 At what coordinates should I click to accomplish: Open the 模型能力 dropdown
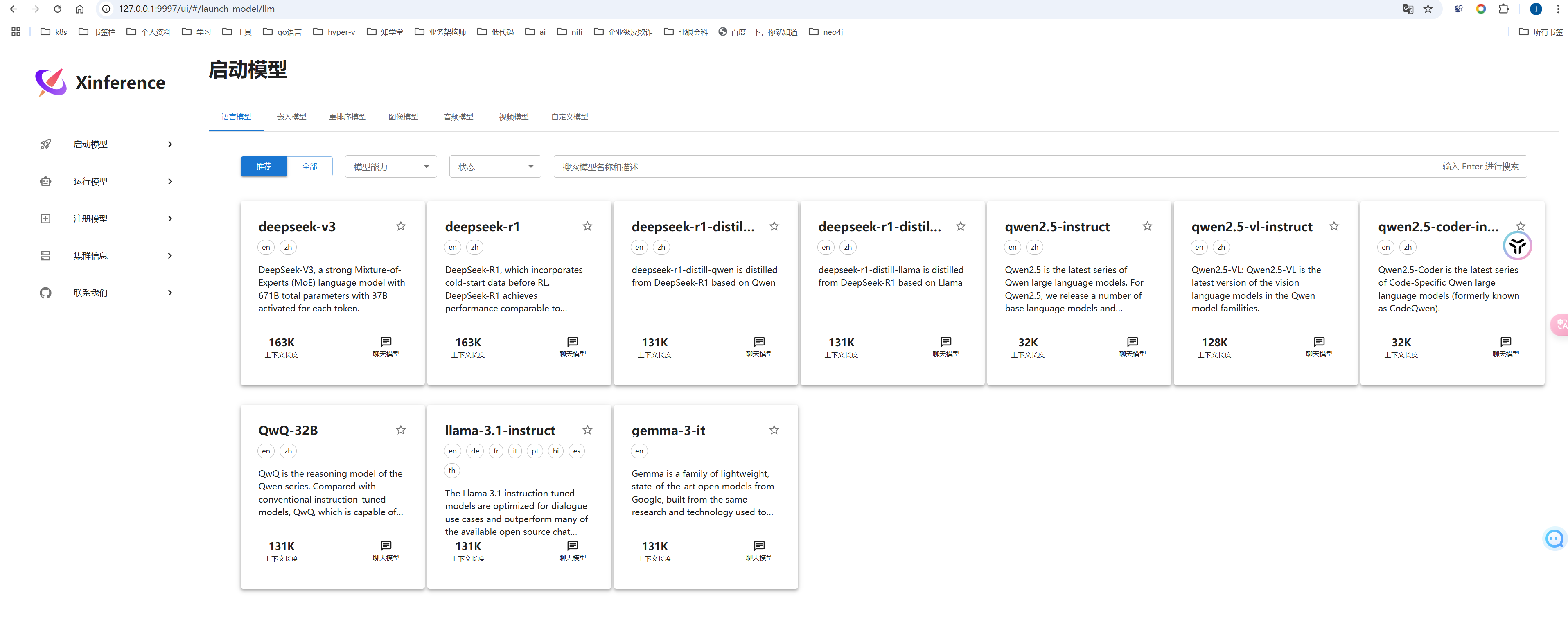[391, 167]
